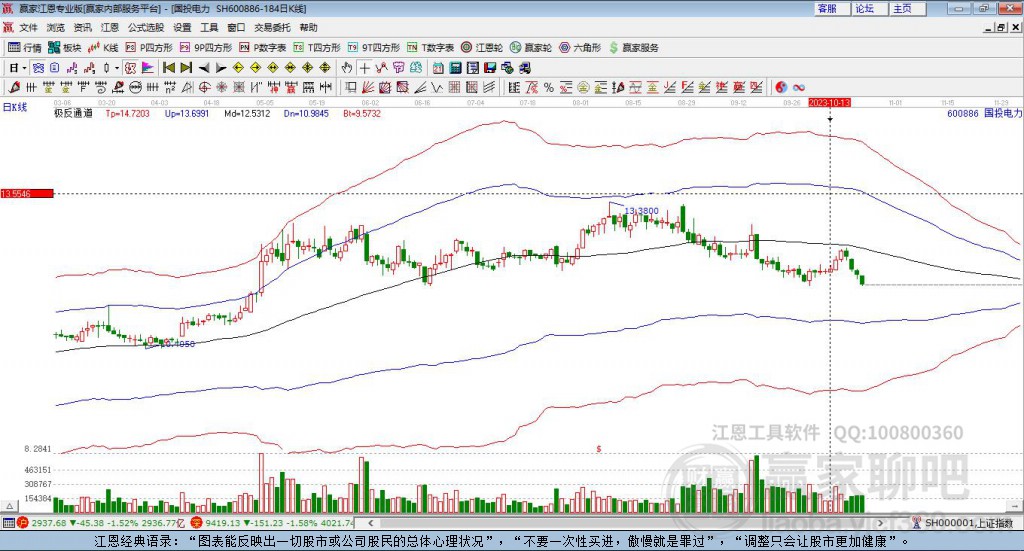Open the 日K线 period label on the chart
The width and height of the screenshot is (1024, 551).
click(x=15, y=106)
